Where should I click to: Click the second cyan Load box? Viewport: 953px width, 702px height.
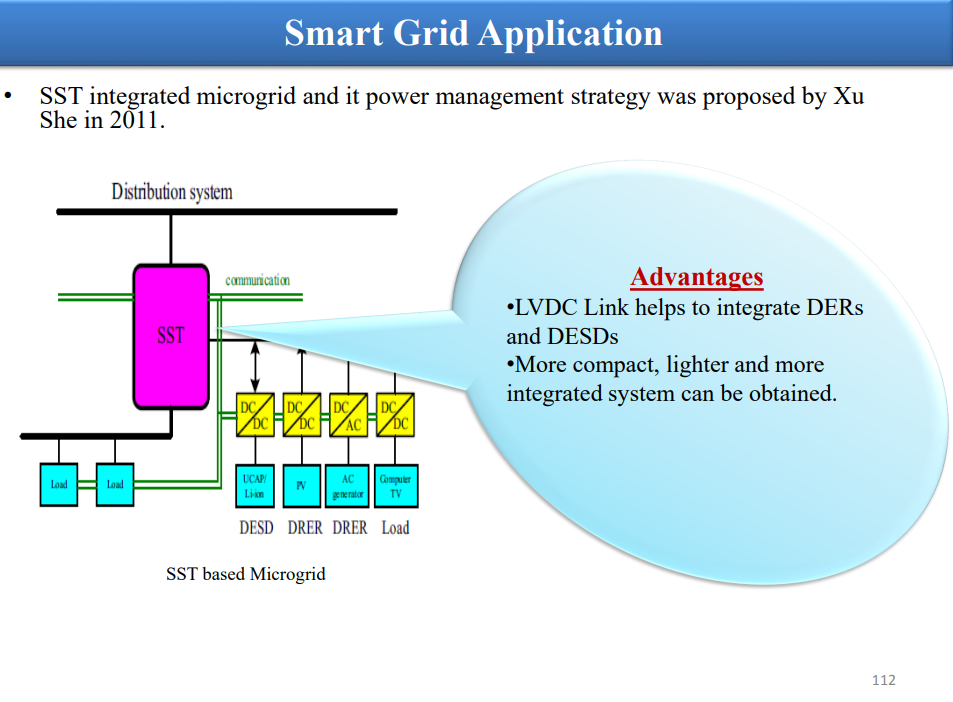click(x=115, y=484)
